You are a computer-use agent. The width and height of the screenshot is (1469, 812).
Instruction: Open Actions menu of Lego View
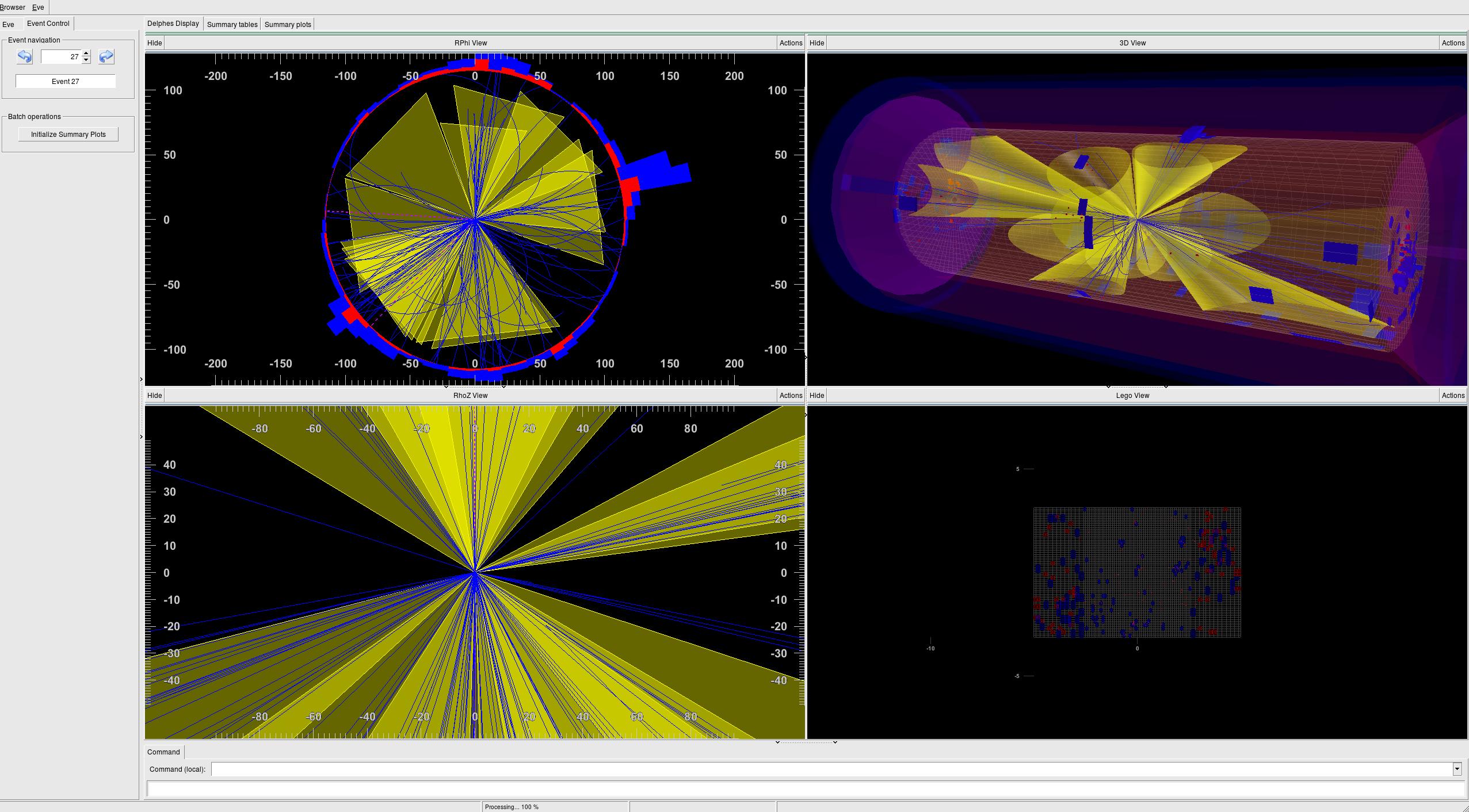click(x=1452, y=395)
